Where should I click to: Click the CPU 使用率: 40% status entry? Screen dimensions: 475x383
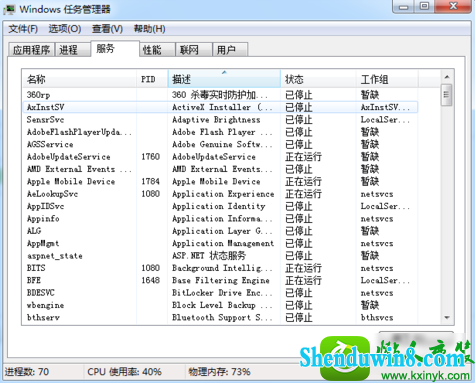click(124, 372)
